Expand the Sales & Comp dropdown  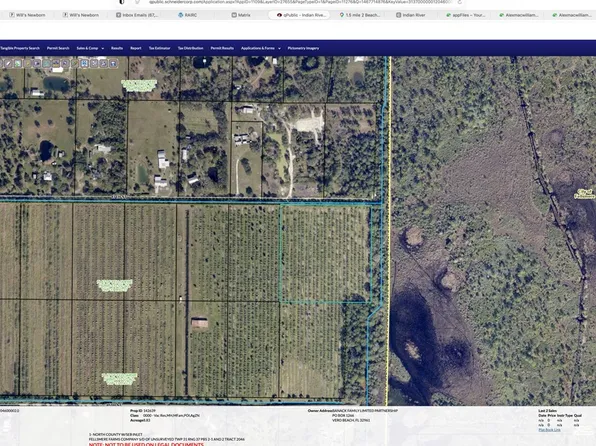point(90,48)
